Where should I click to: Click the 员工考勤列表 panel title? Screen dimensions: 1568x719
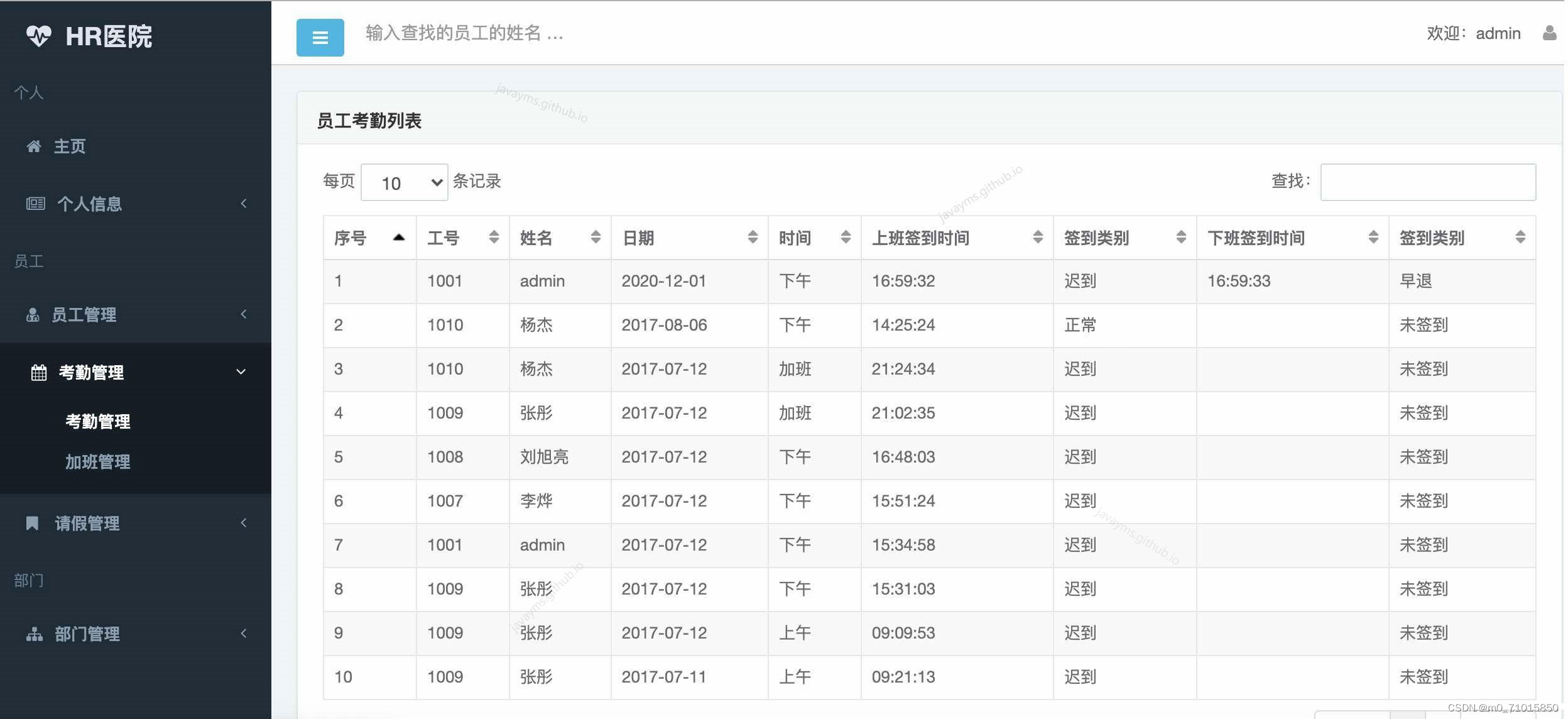(x=369, y=121)
